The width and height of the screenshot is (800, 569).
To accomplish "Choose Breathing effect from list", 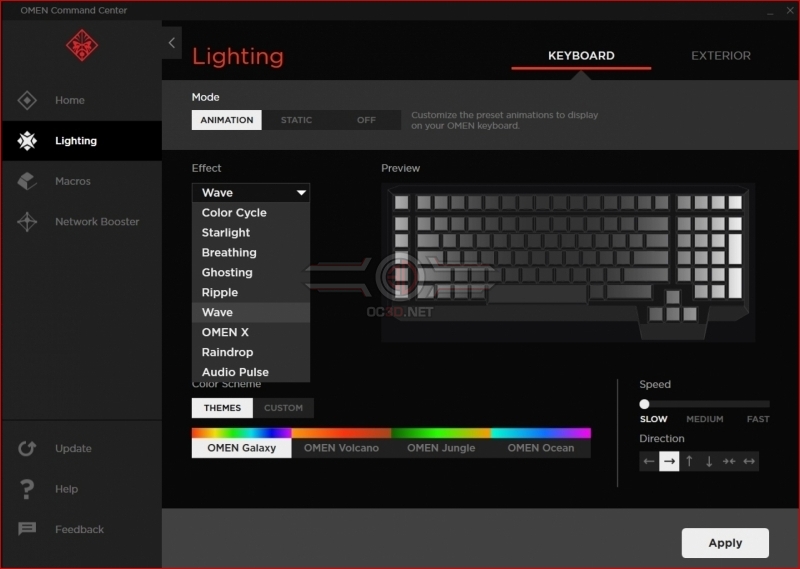I will click(251, 252).
